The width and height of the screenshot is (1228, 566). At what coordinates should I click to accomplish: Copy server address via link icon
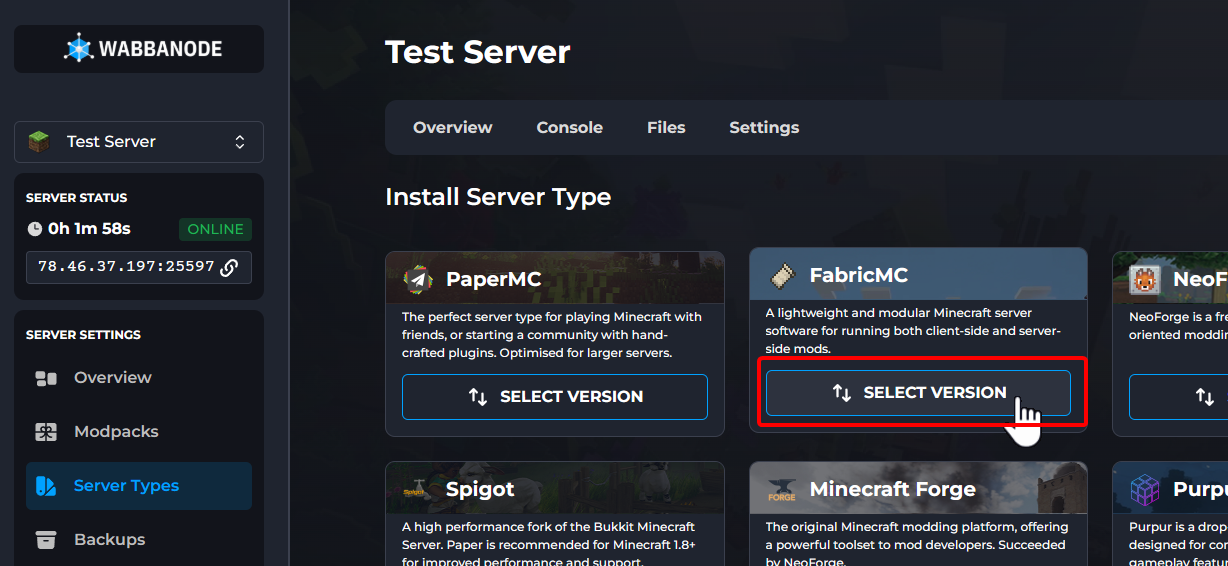pos(229,267)
